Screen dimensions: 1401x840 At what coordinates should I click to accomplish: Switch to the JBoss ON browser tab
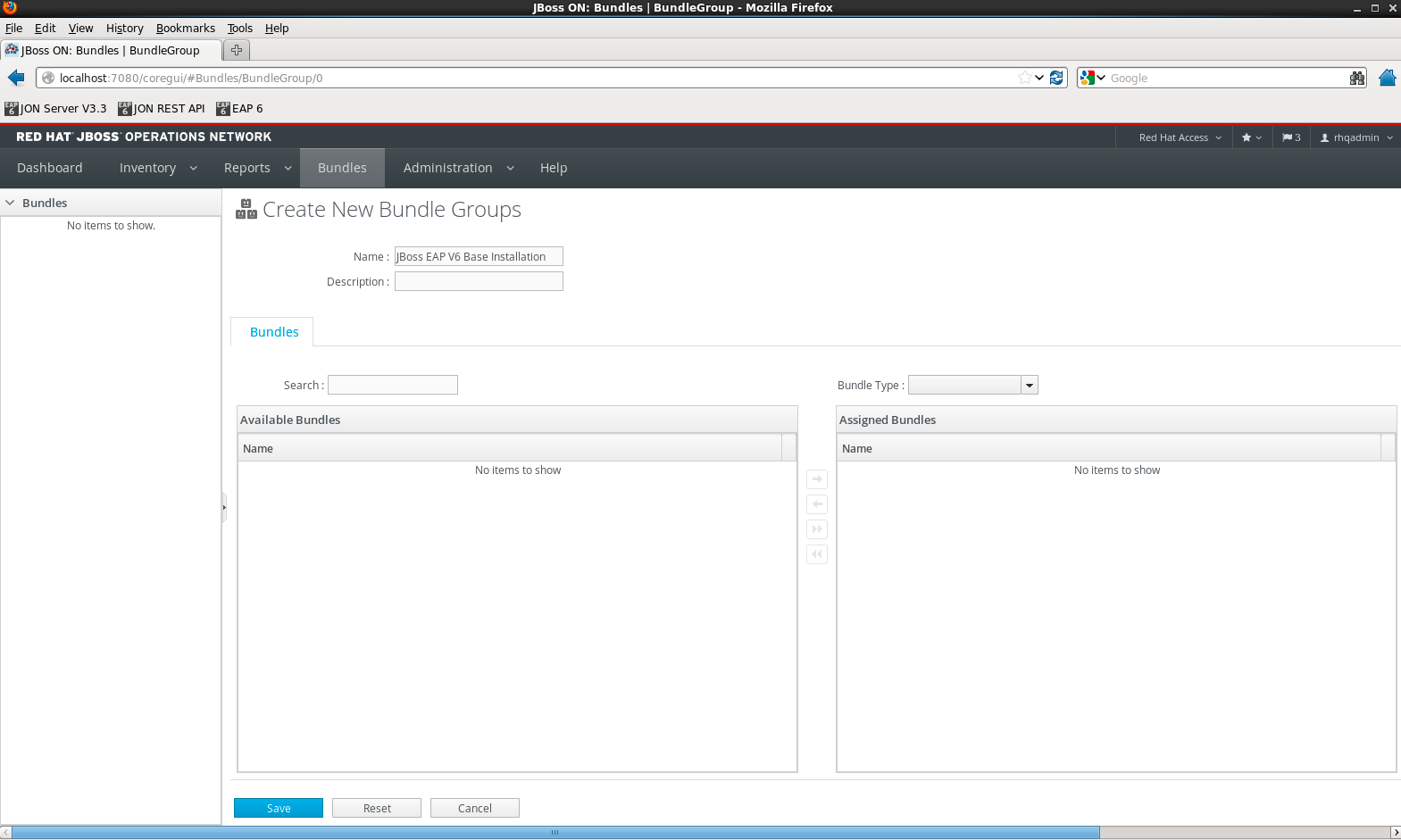click(x=111, y=50)
